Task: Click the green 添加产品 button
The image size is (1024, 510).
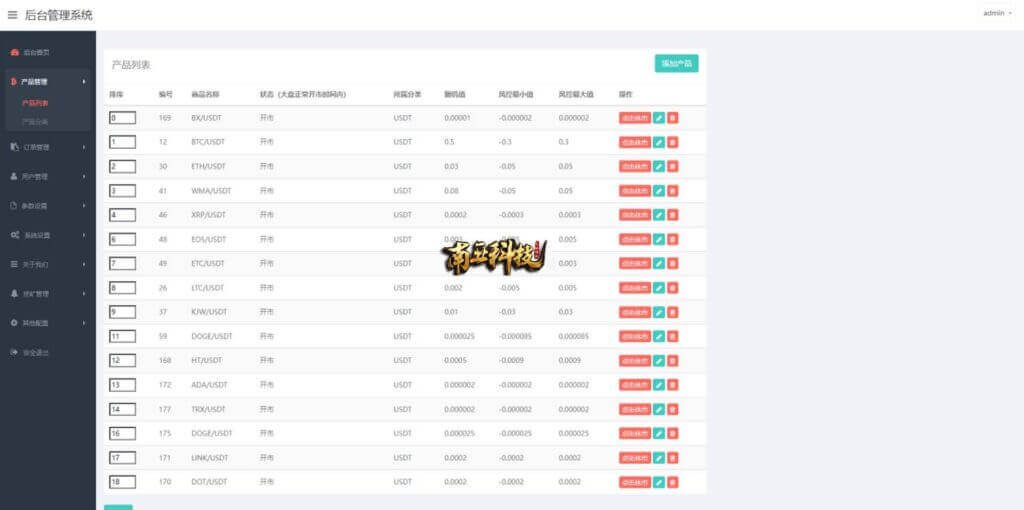Action: tap(676, 63)
